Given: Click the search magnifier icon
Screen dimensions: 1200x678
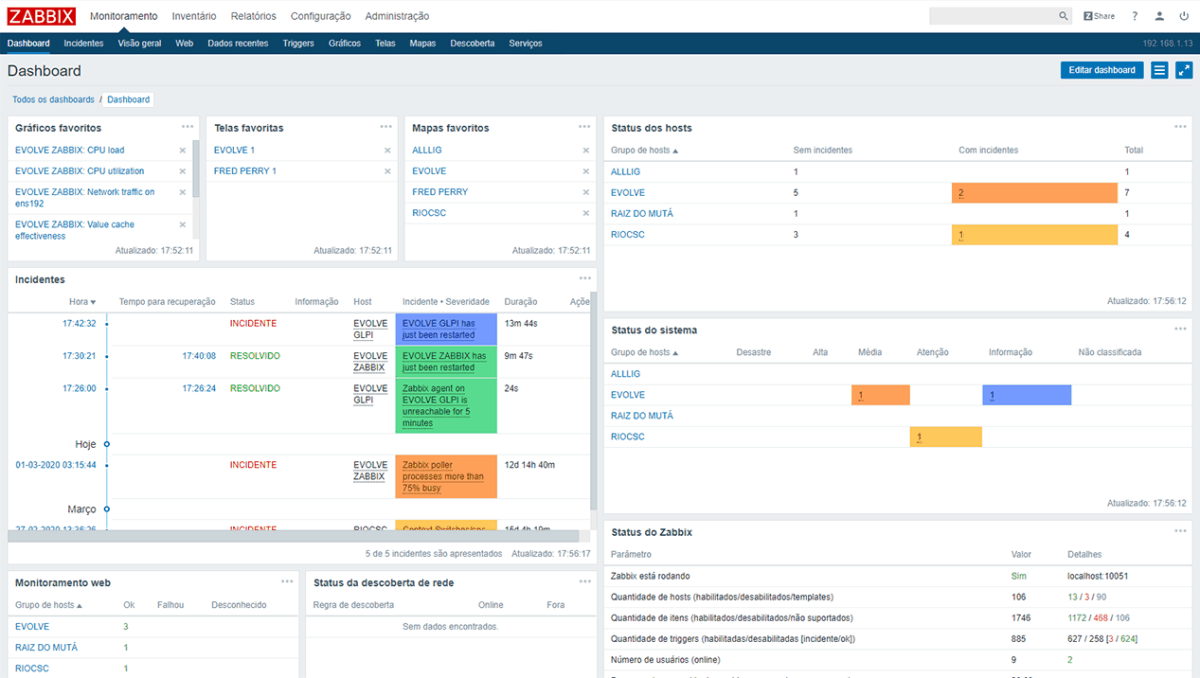Looking at the screenshot, I should pyautogui.click(x=1064, y=16).
